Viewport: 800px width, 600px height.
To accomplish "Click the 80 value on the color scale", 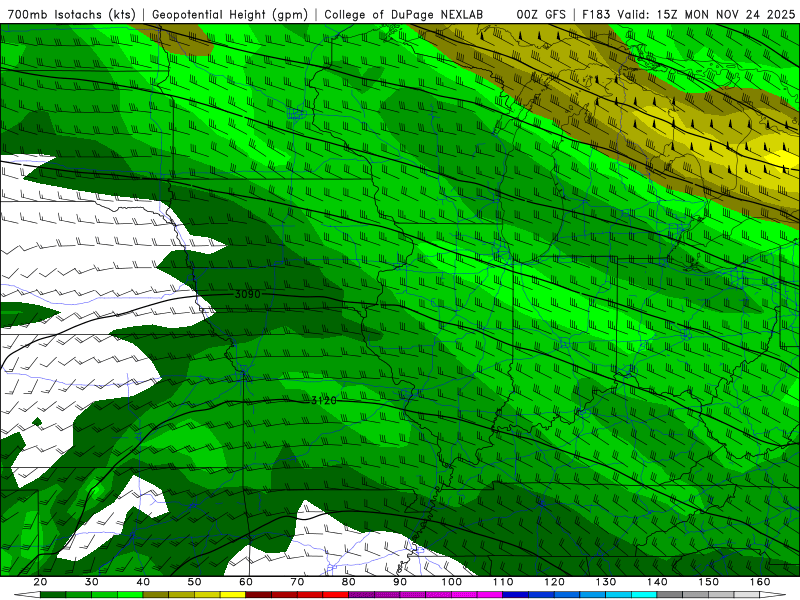I will point(348,582).
